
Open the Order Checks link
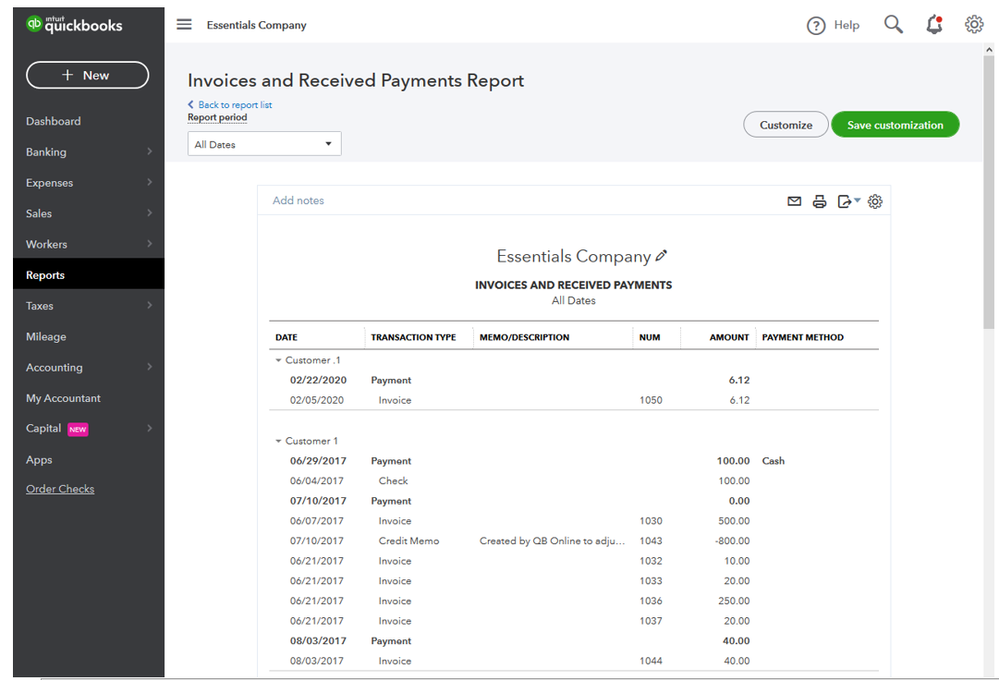(x=60, y=489)
